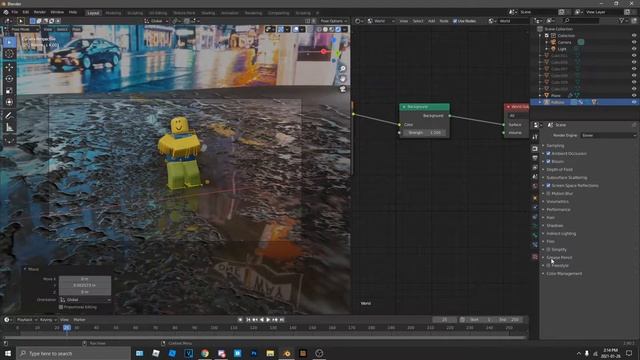Jump to the animation end frame
This screenshot has height=360, width=640.
pyautogui.click(x=282, y=320)
